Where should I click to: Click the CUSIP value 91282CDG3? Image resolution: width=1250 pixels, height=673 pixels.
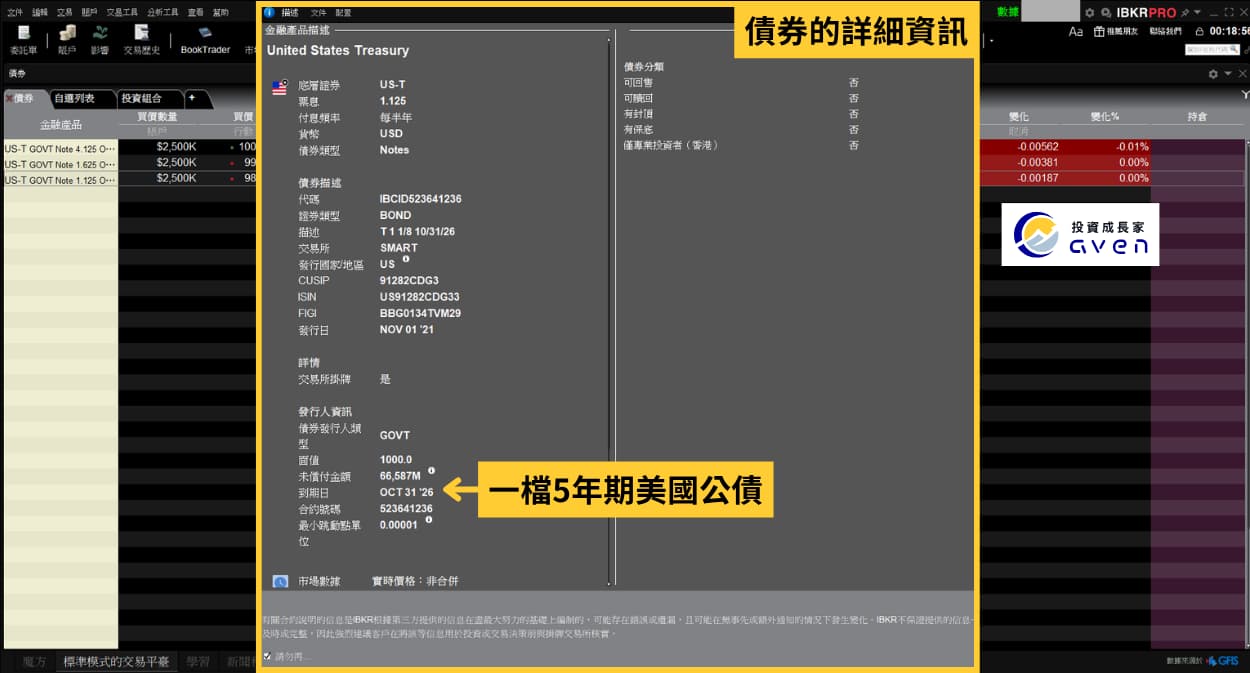click(409, 281)
